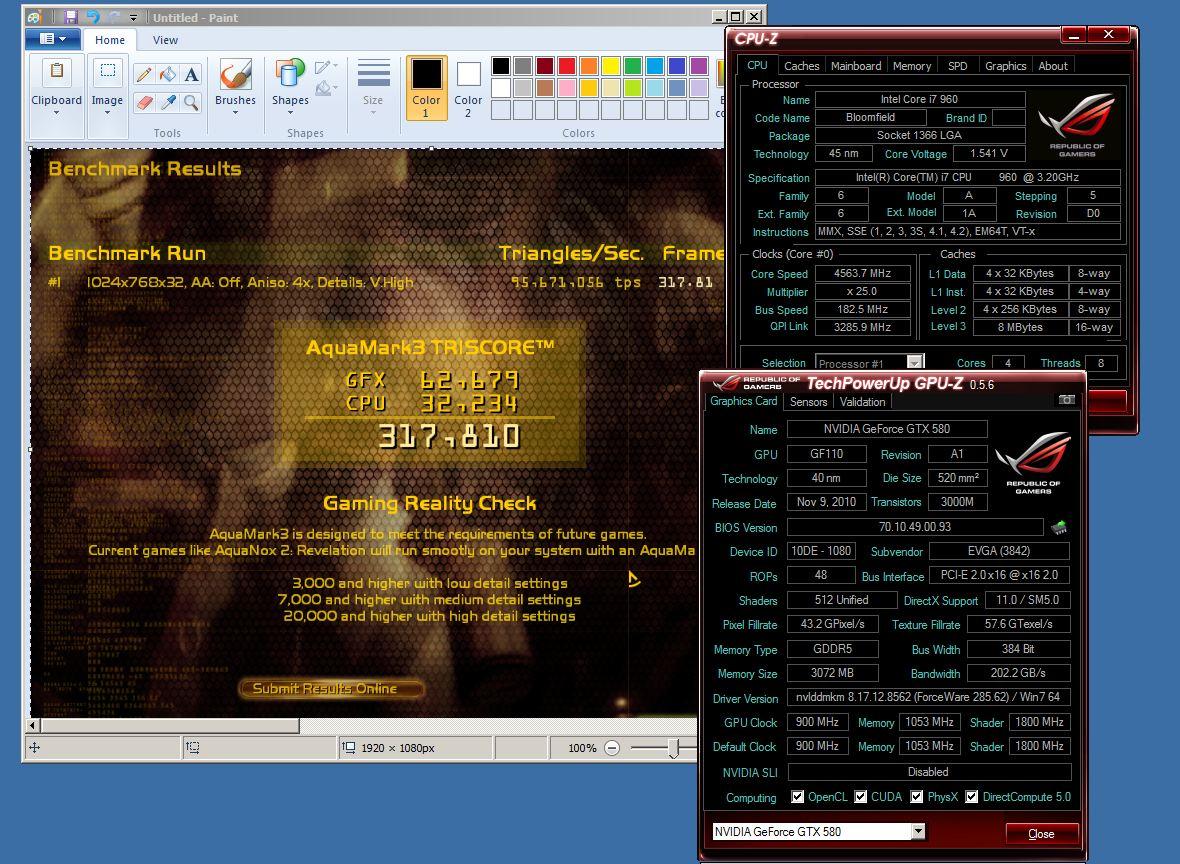Viewport: 1180px width, 864px height.
Task: Click the Image select icon
Action: coord(108,71)
